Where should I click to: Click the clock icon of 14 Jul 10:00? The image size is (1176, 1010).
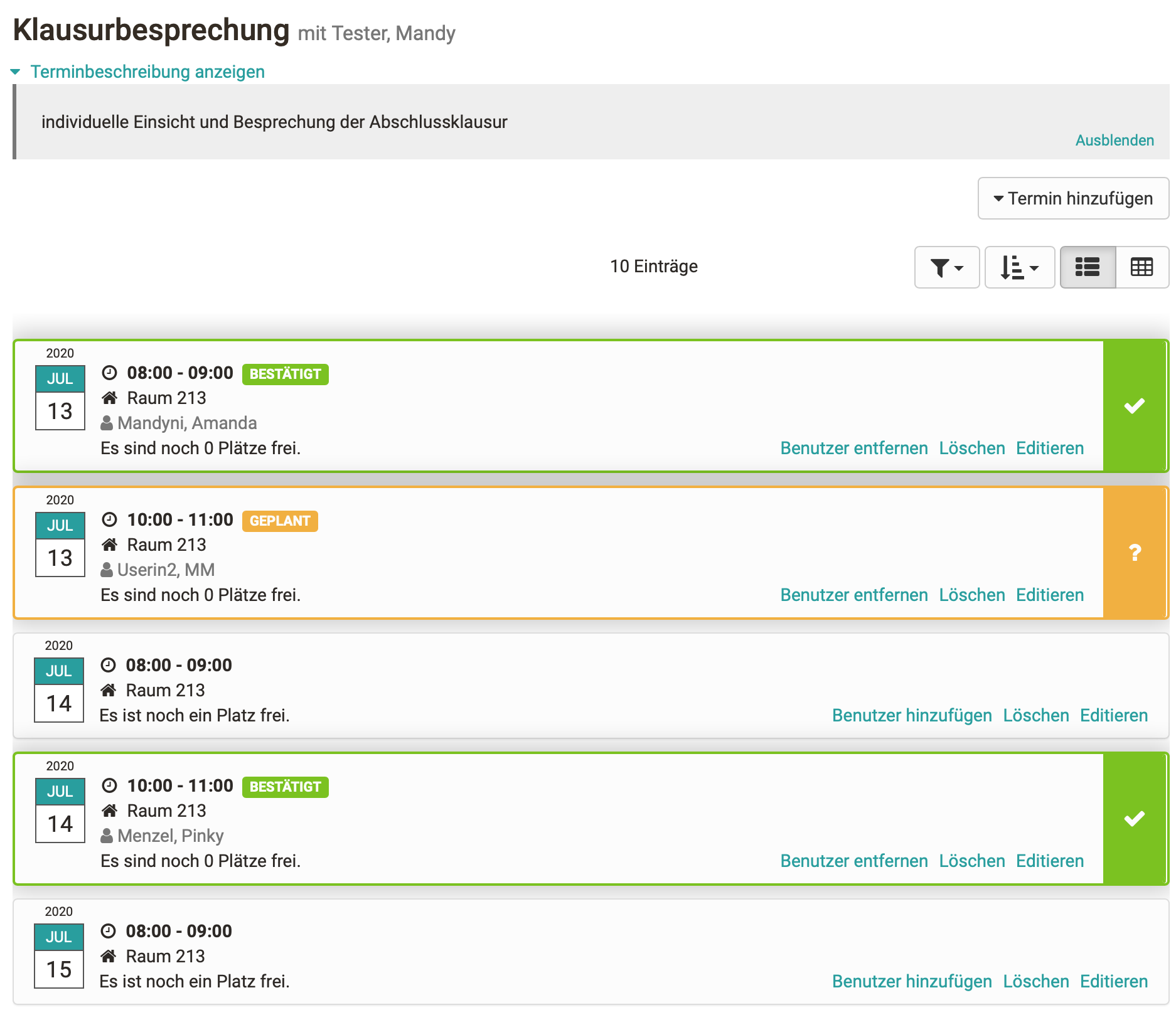[109, 785]
